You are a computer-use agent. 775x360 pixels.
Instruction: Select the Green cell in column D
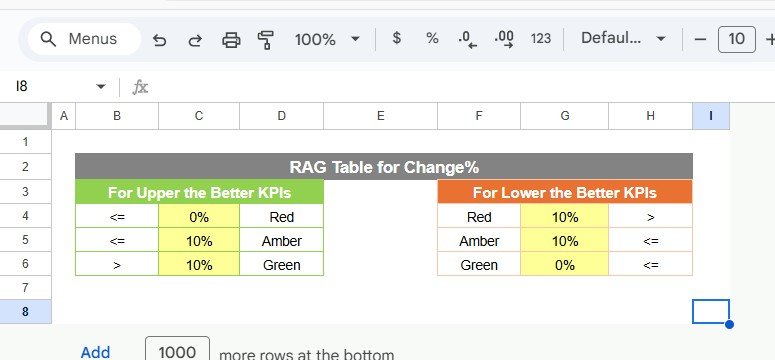(281, 264)
